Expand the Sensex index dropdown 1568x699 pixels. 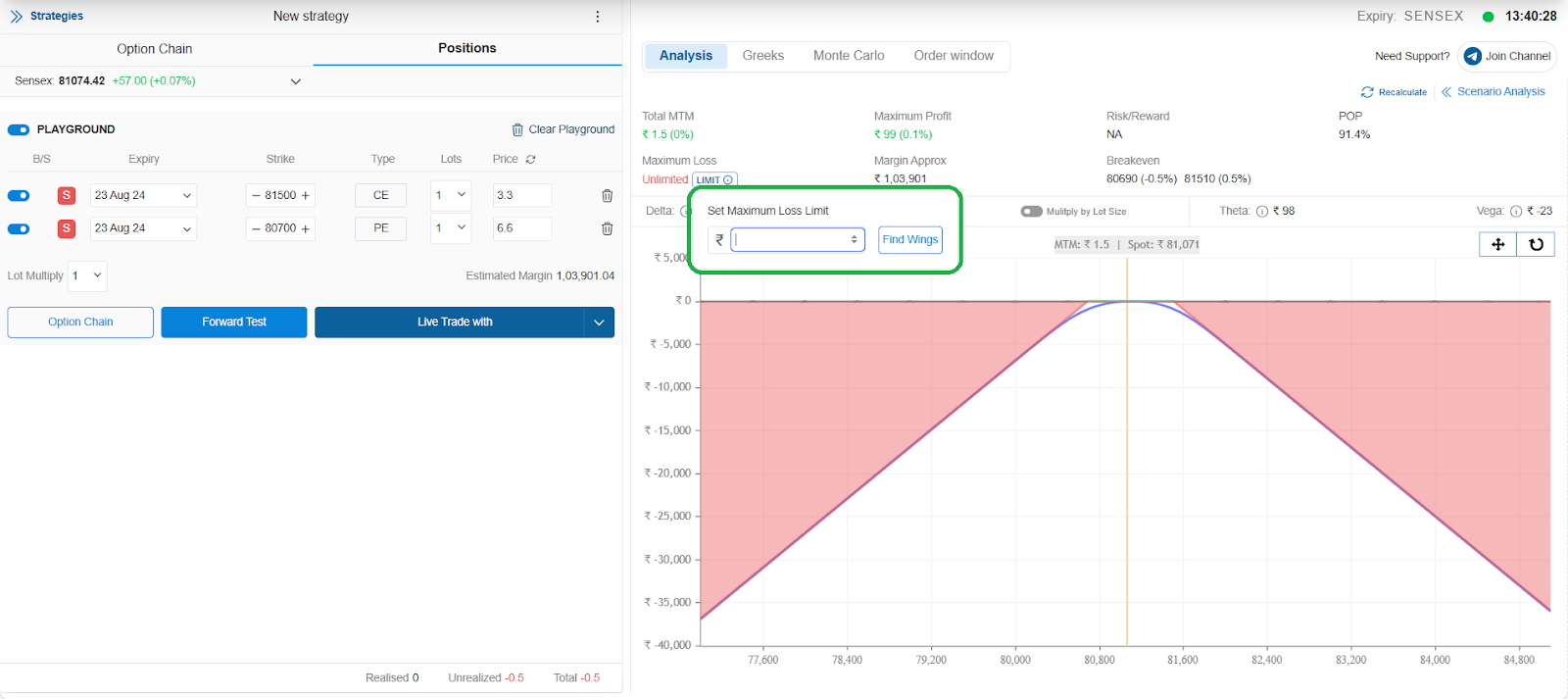pos(296,81)
